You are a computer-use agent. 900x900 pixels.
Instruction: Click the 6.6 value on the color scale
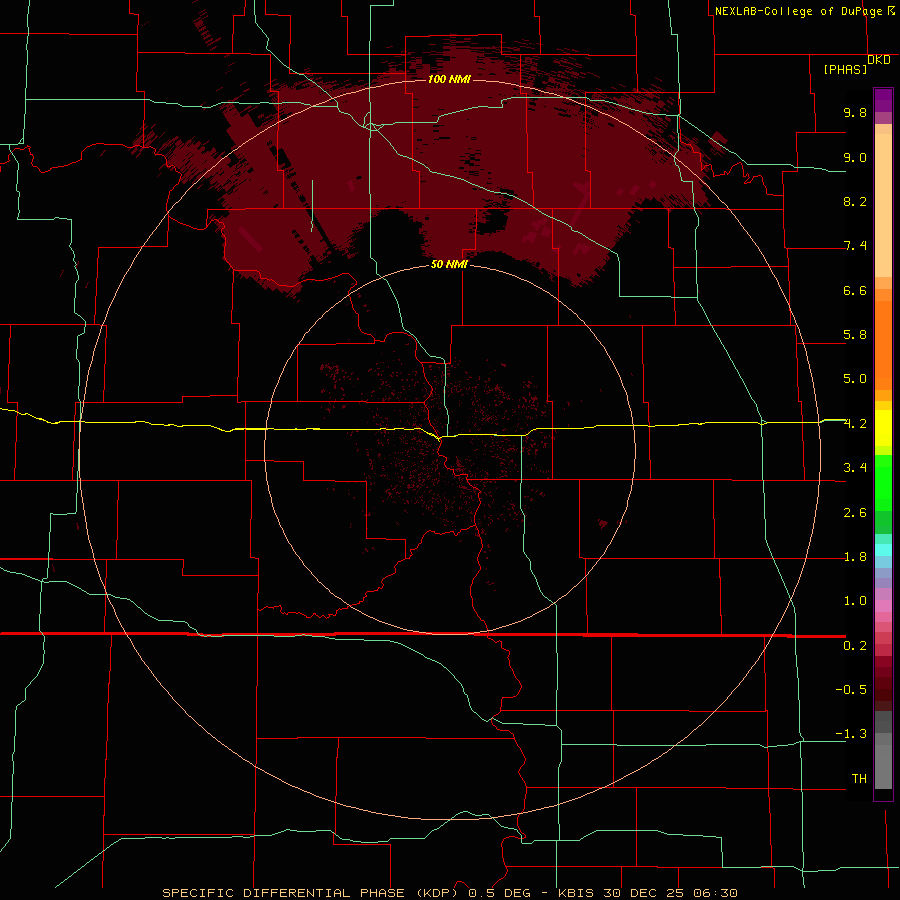[855, 290]
